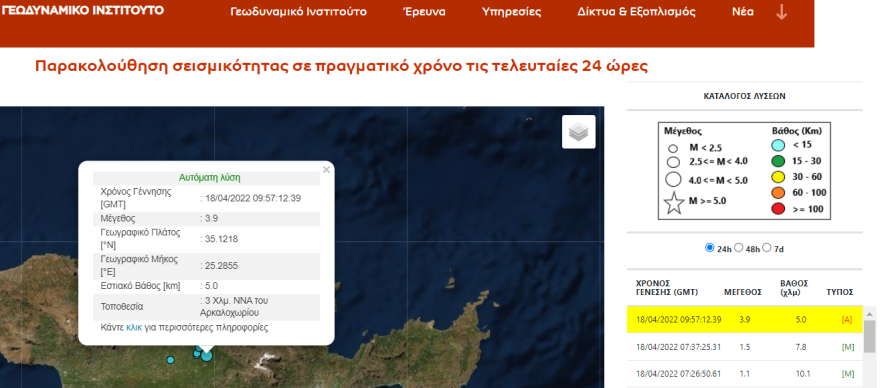Screen dimensions: 880x388
Task: Click the orange 60 - 100 depth legend circle
Action: [779, 194]
